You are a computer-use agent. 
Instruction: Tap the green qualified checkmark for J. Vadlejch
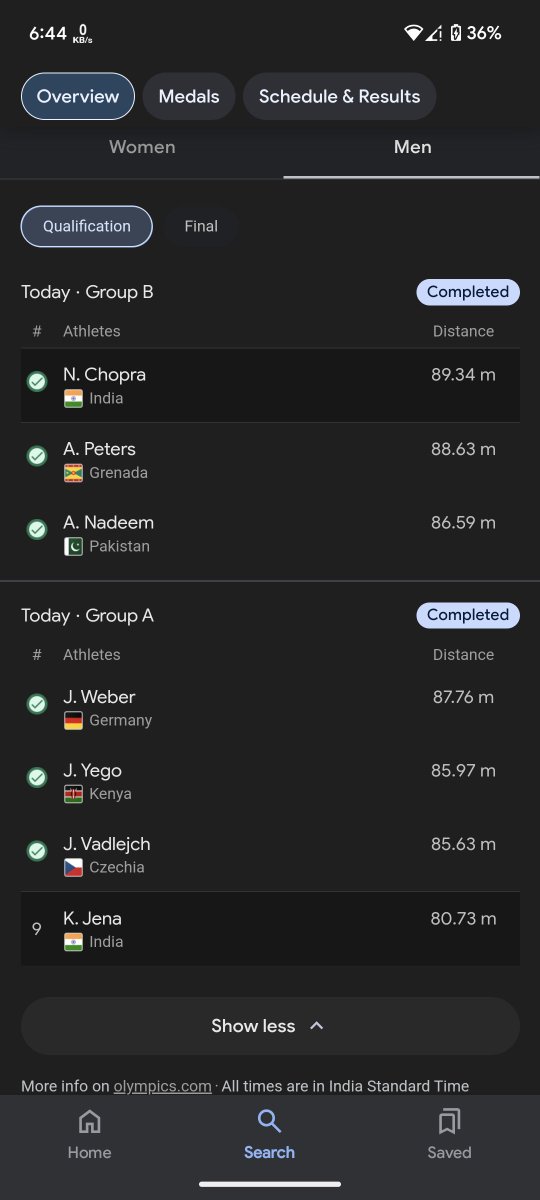(37, 851)
